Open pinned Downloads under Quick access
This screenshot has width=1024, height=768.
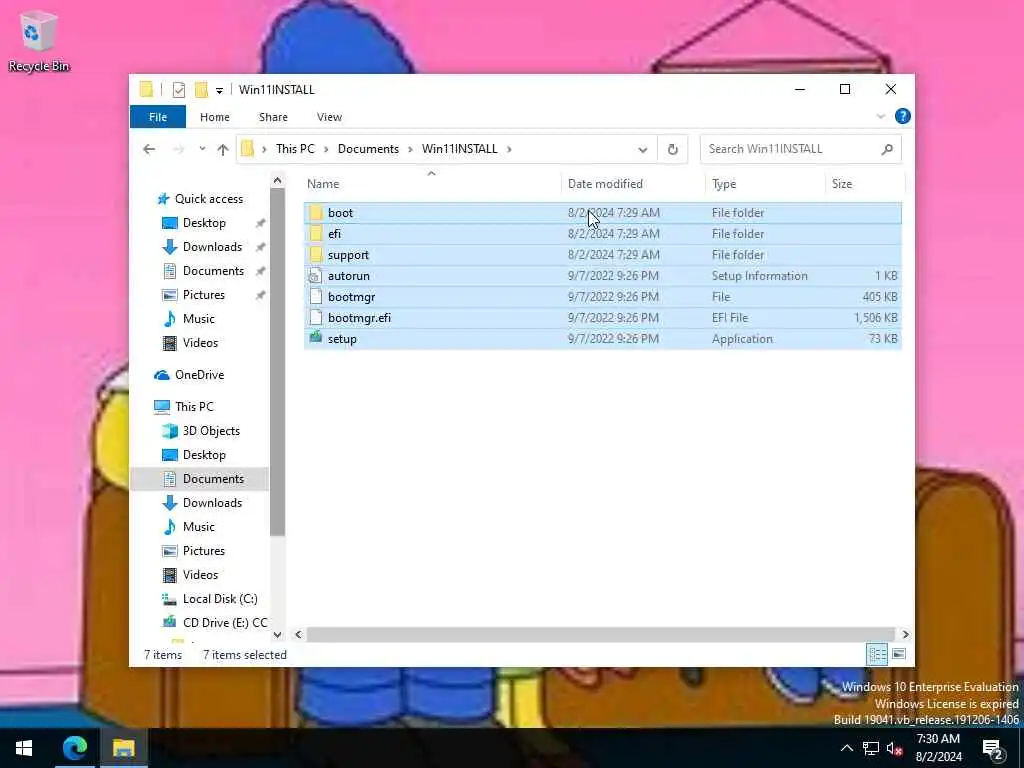pyautogui.click(x=212, y=247)
